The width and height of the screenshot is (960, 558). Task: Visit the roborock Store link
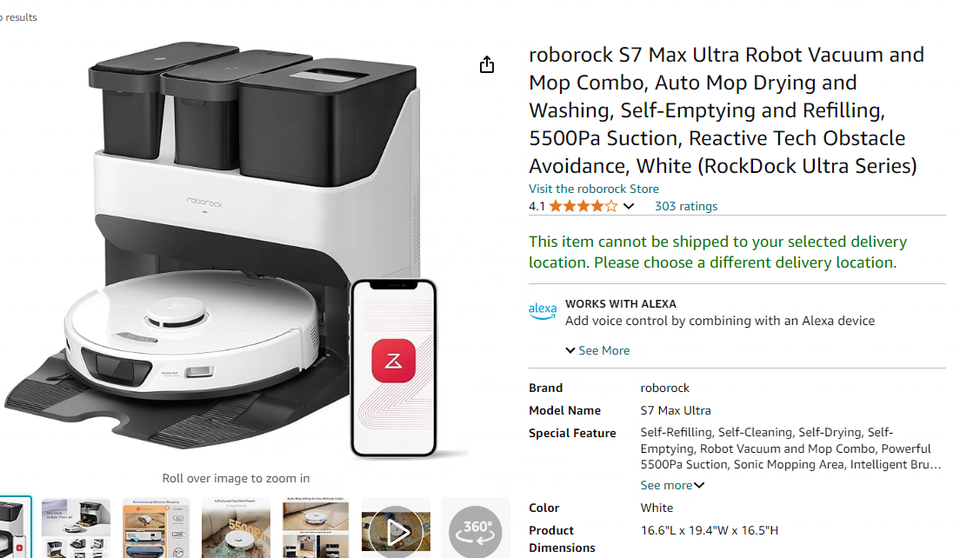(x=594, y=189)
